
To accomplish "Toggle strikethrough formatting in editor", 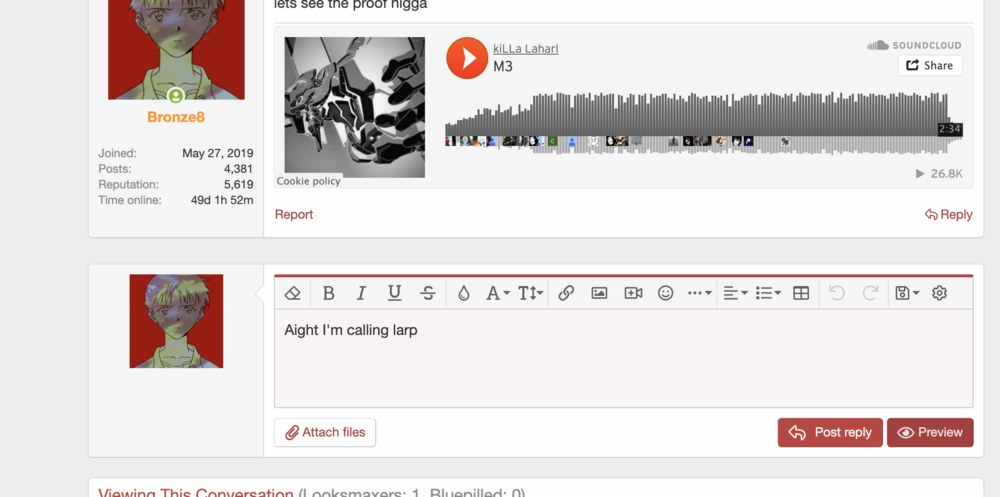I will [428, 293].
